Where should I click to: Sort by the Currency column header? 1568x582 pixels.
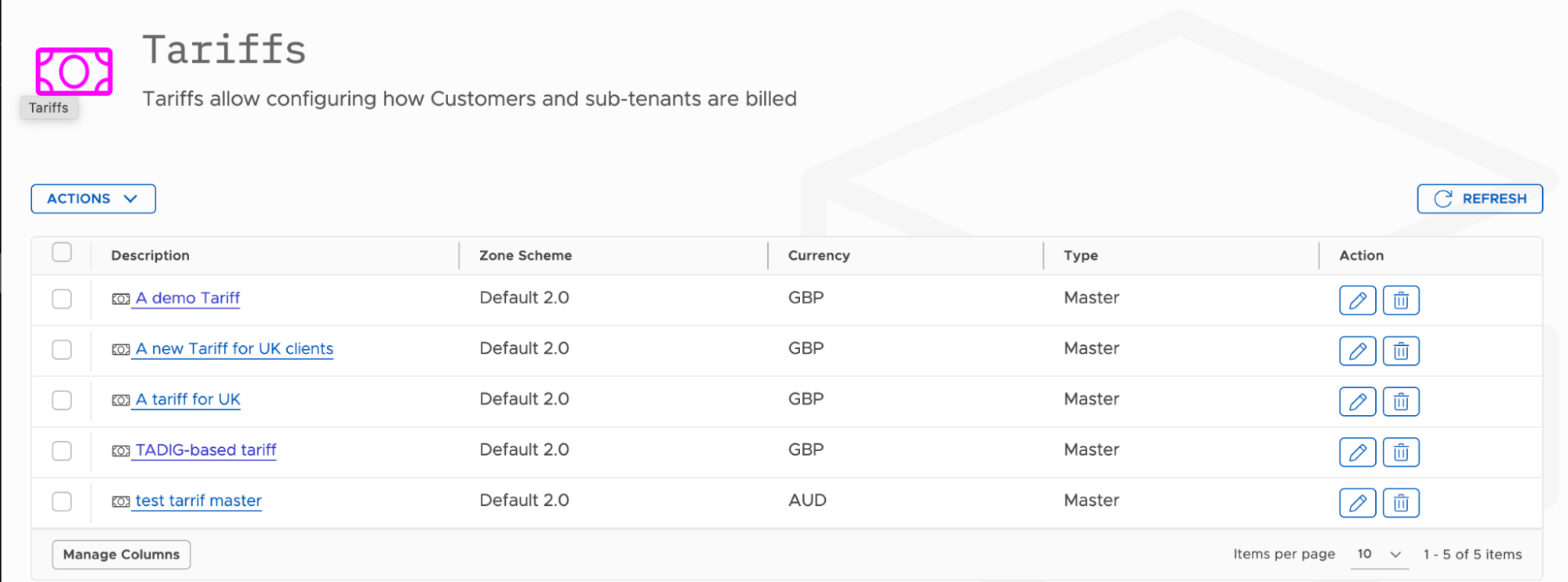click(819, 256)
